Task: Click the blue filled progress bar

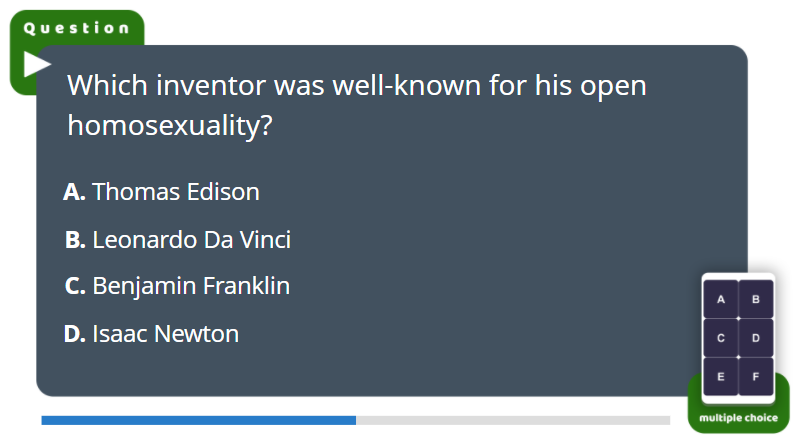Action: click(x=198, y=421)
